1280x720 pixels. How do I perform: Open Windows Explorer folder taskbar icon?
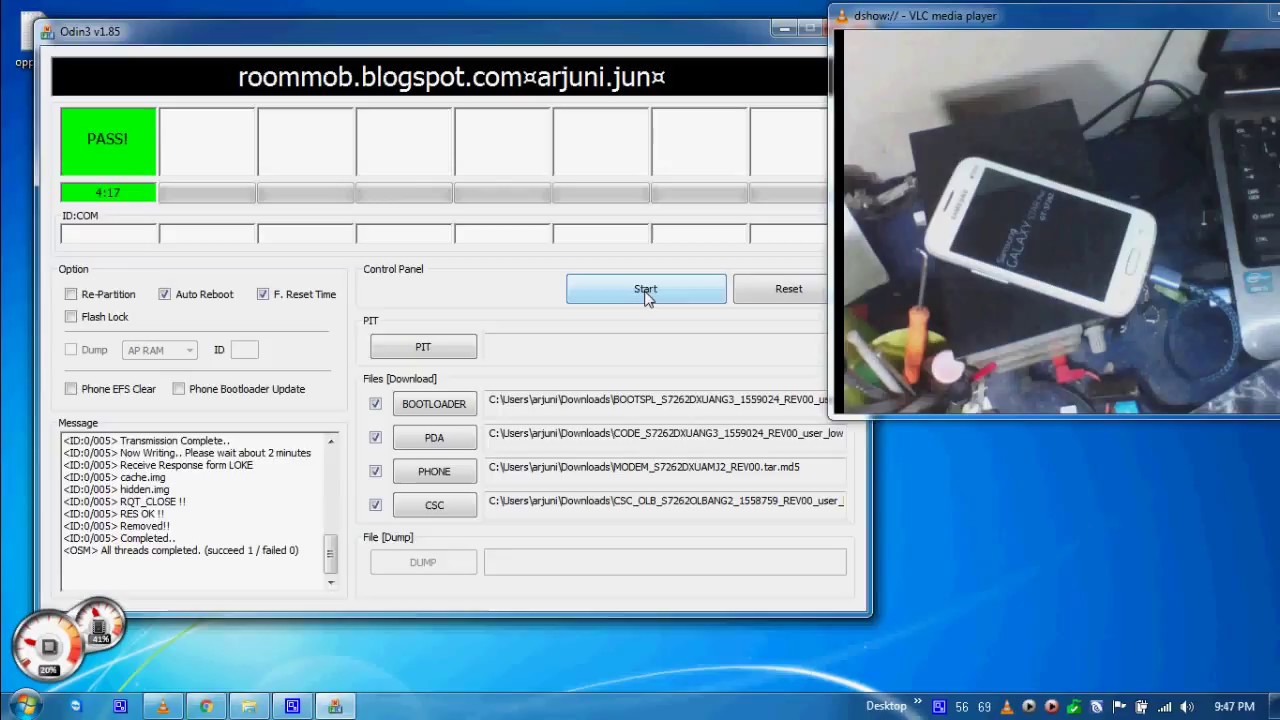[249, 706]
